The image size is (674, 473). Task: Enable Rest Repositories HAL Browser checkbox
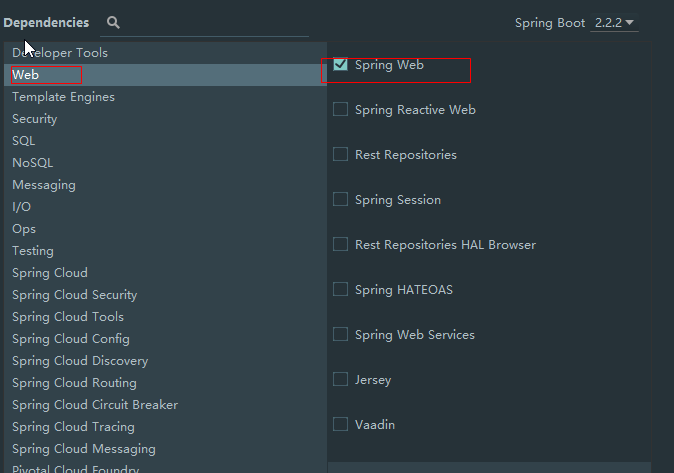point(340,244)
